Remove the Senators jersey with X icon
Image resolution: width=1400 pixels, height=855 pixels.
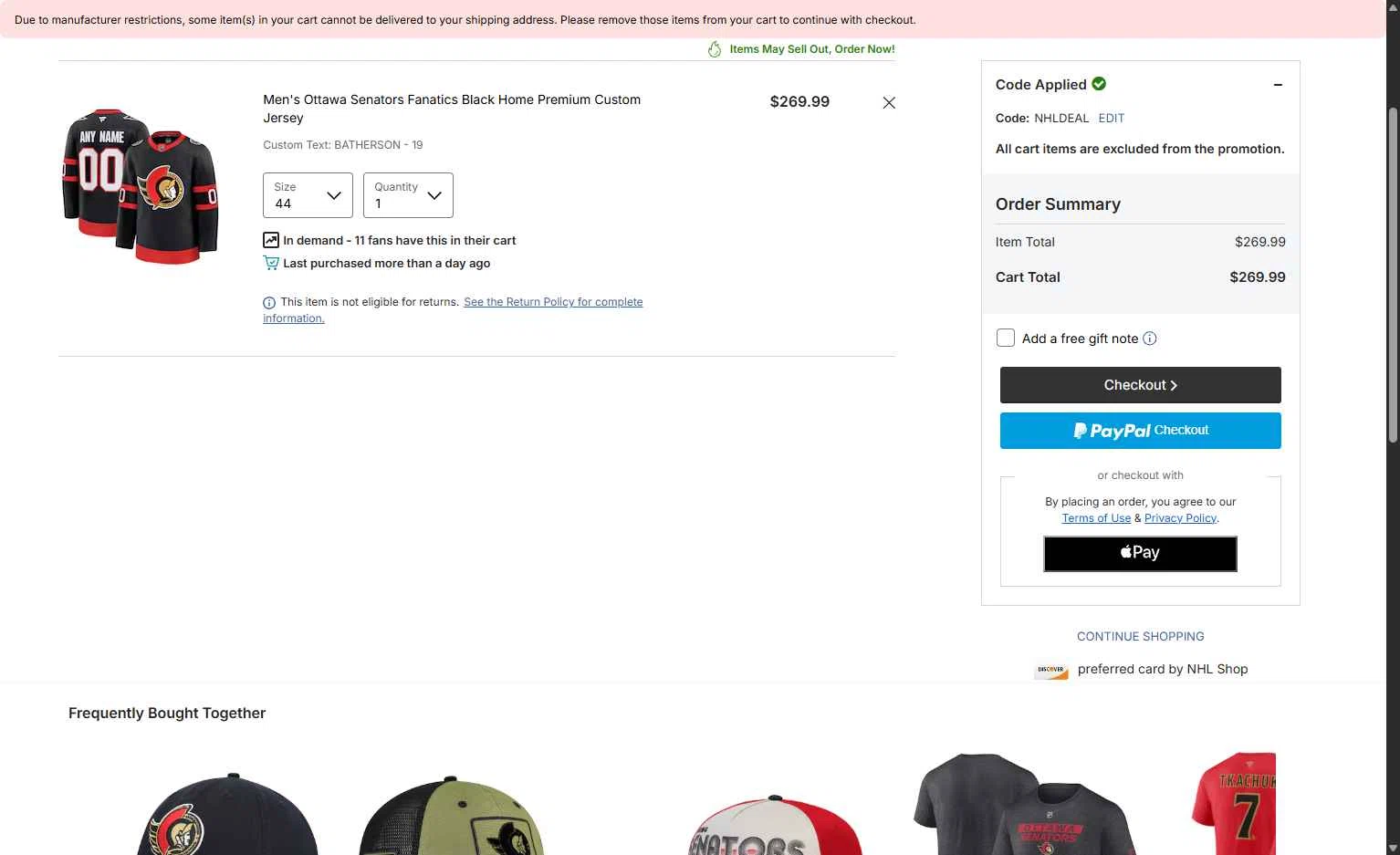(889, 103)
